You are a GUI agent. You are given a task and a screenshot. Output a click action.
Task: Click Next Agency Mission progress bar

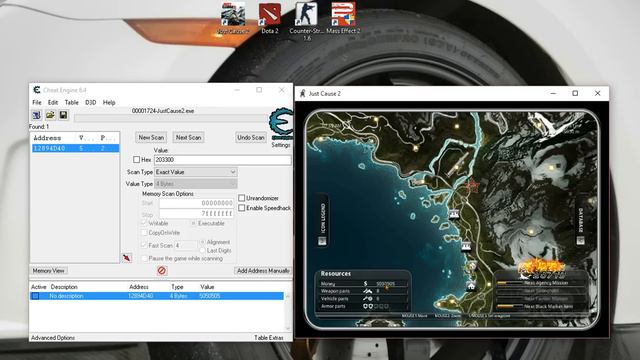point(509,283)
